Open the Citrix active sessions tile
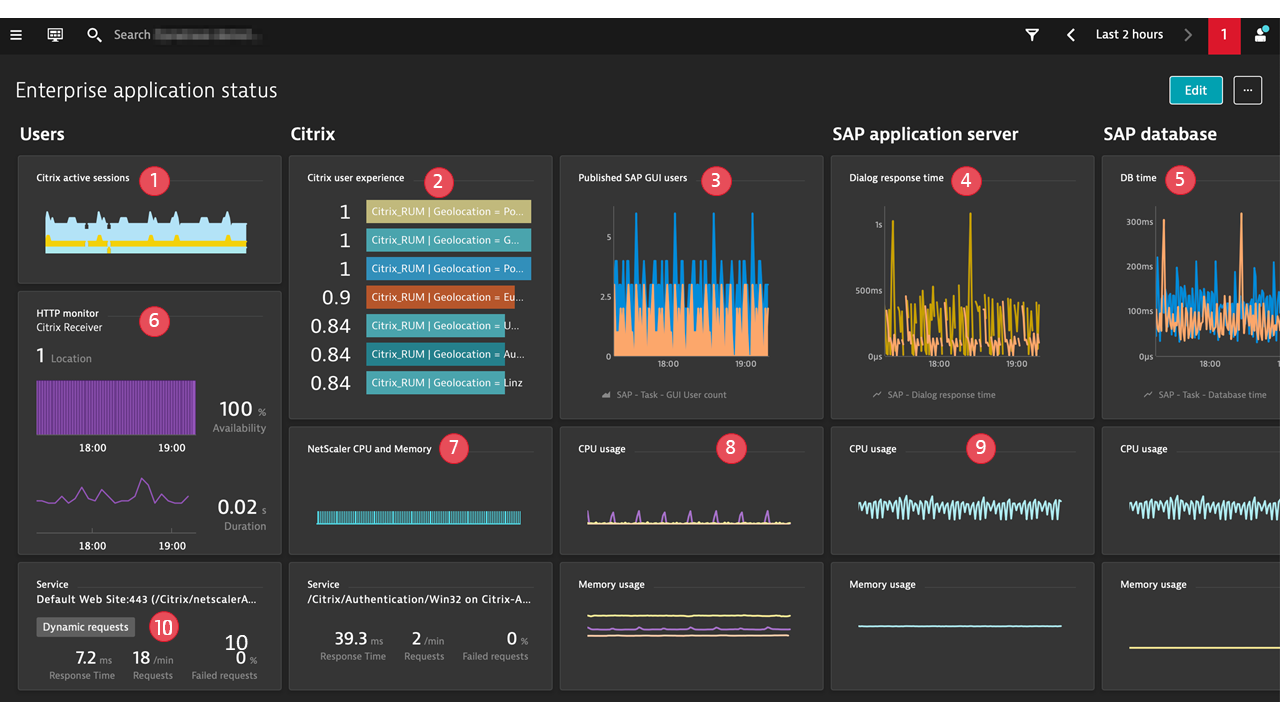Image resolution: width=1280 pixels, height=720 pixels. [x=149, y=219]
